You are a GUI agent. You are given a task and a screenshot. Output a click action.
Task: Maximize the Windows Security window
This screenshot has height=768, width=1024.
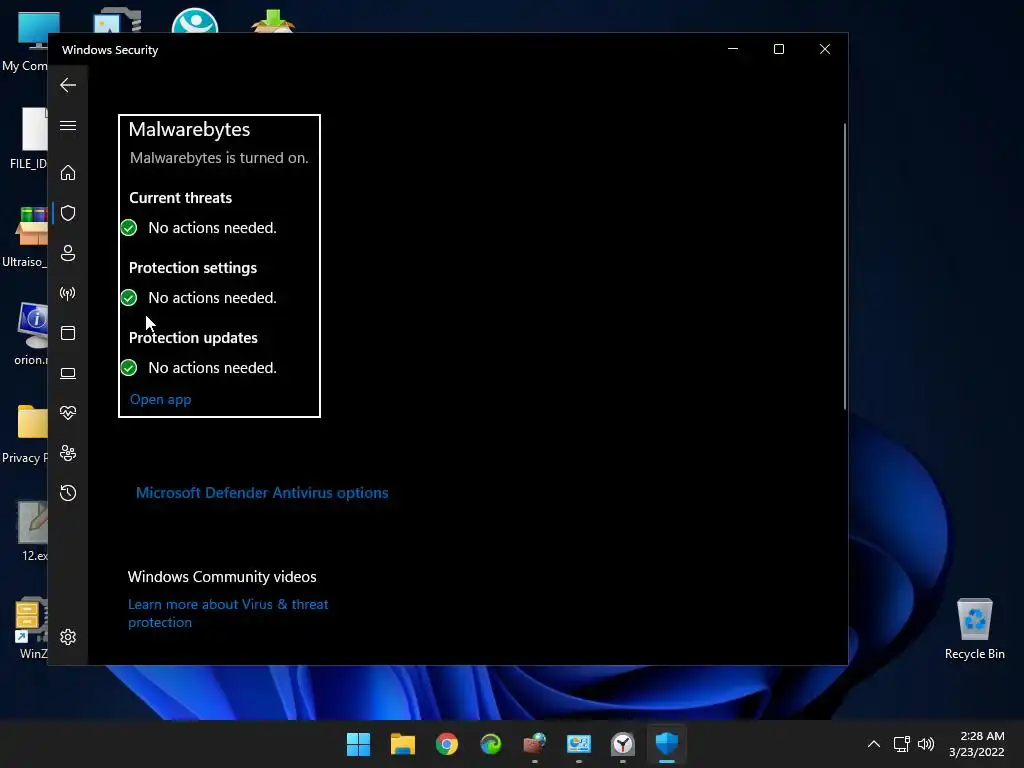778,49
